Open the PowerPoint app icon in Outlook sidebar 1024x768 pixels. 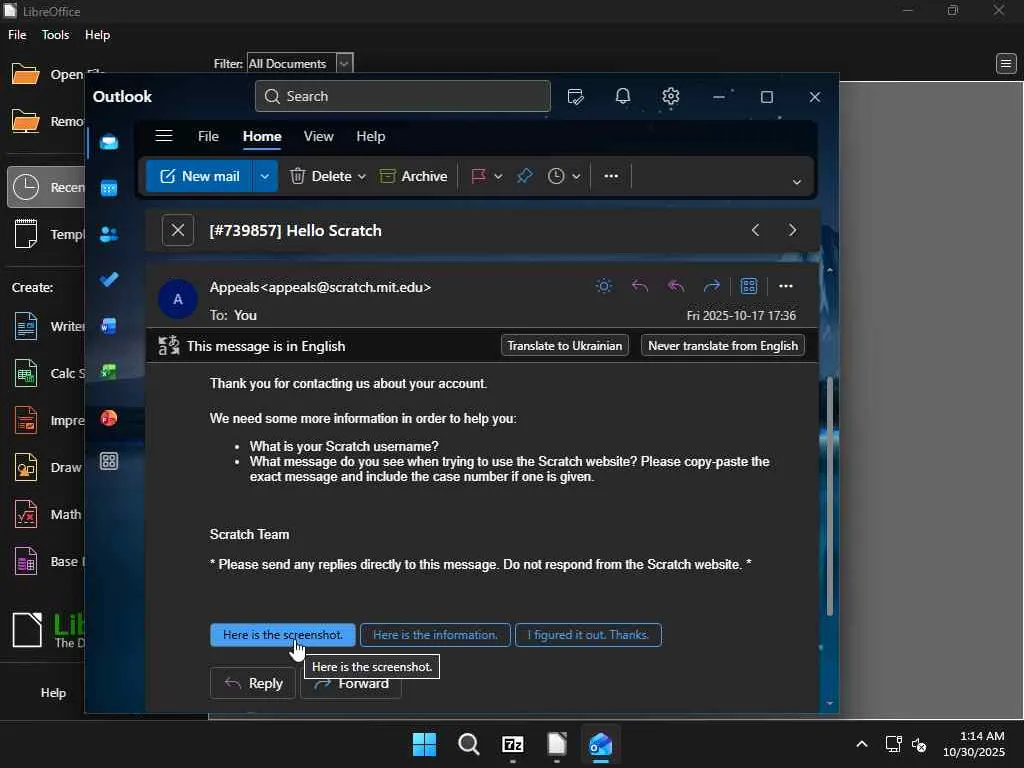[109, 418]
